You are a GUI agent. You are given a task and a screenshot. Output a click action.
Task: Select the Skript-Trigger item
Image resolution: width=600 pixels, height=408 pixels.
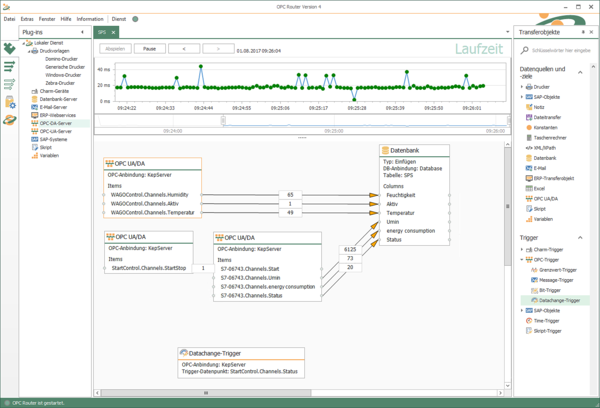544,331
